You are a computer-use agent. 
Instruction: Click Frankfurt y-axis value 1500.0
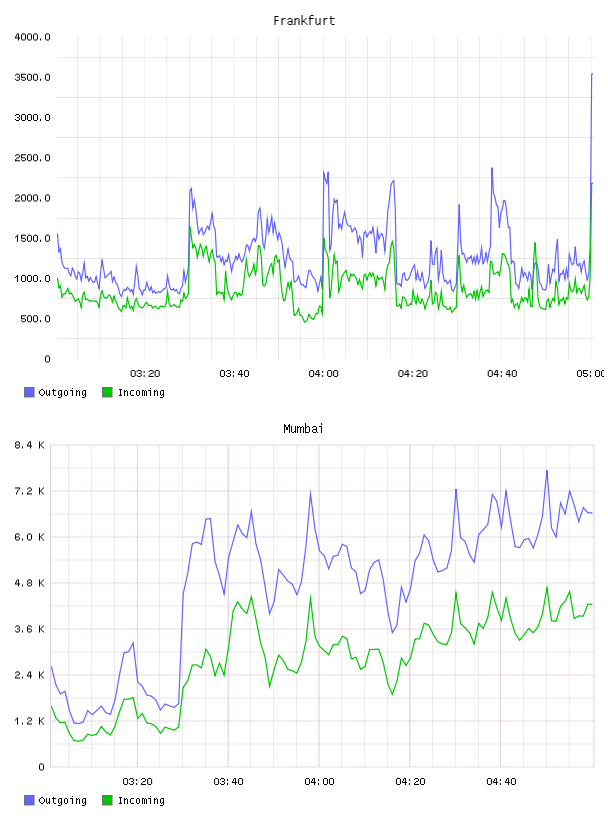coord(33,238)
